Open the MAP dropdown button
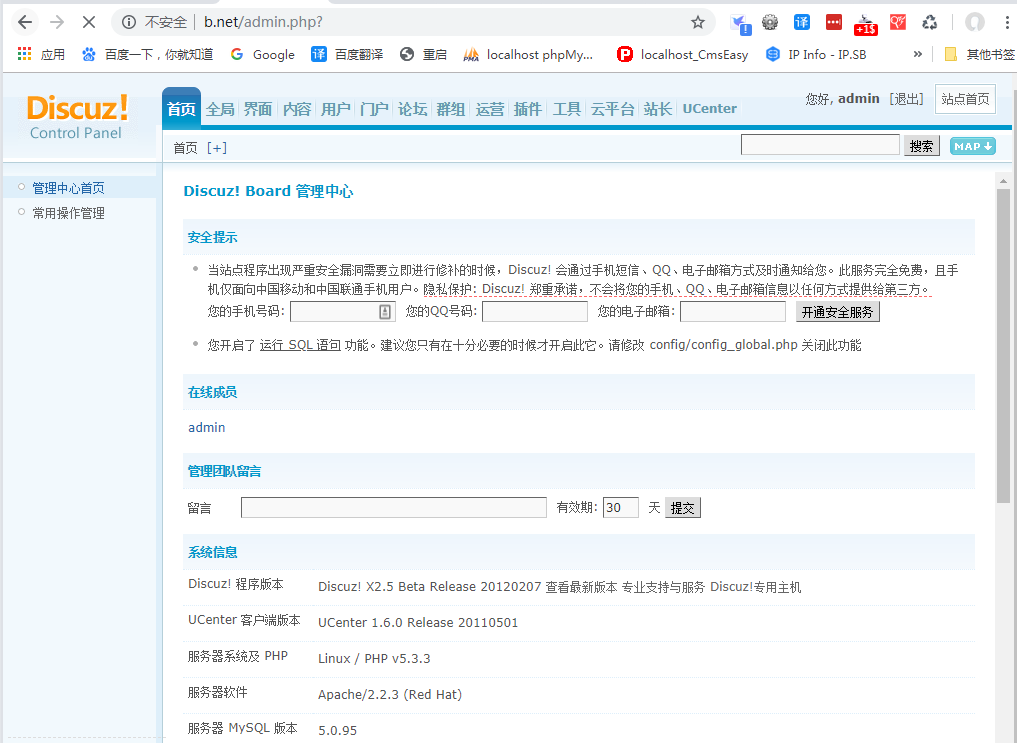 972,147
